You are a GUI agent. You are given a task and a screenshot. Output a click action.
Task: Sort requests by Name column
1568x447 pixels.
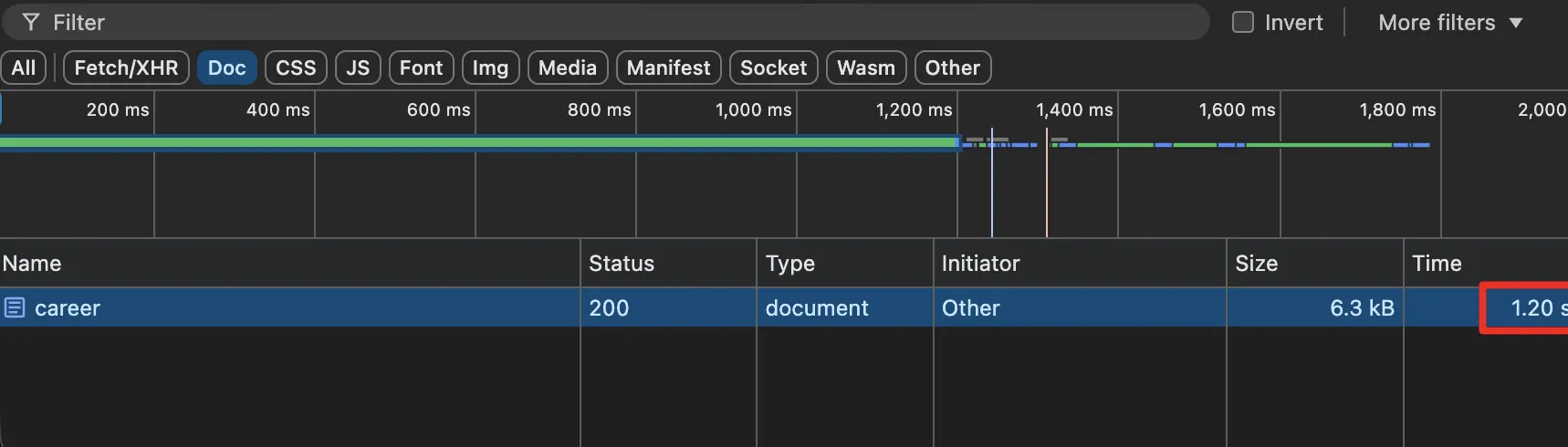32,264
